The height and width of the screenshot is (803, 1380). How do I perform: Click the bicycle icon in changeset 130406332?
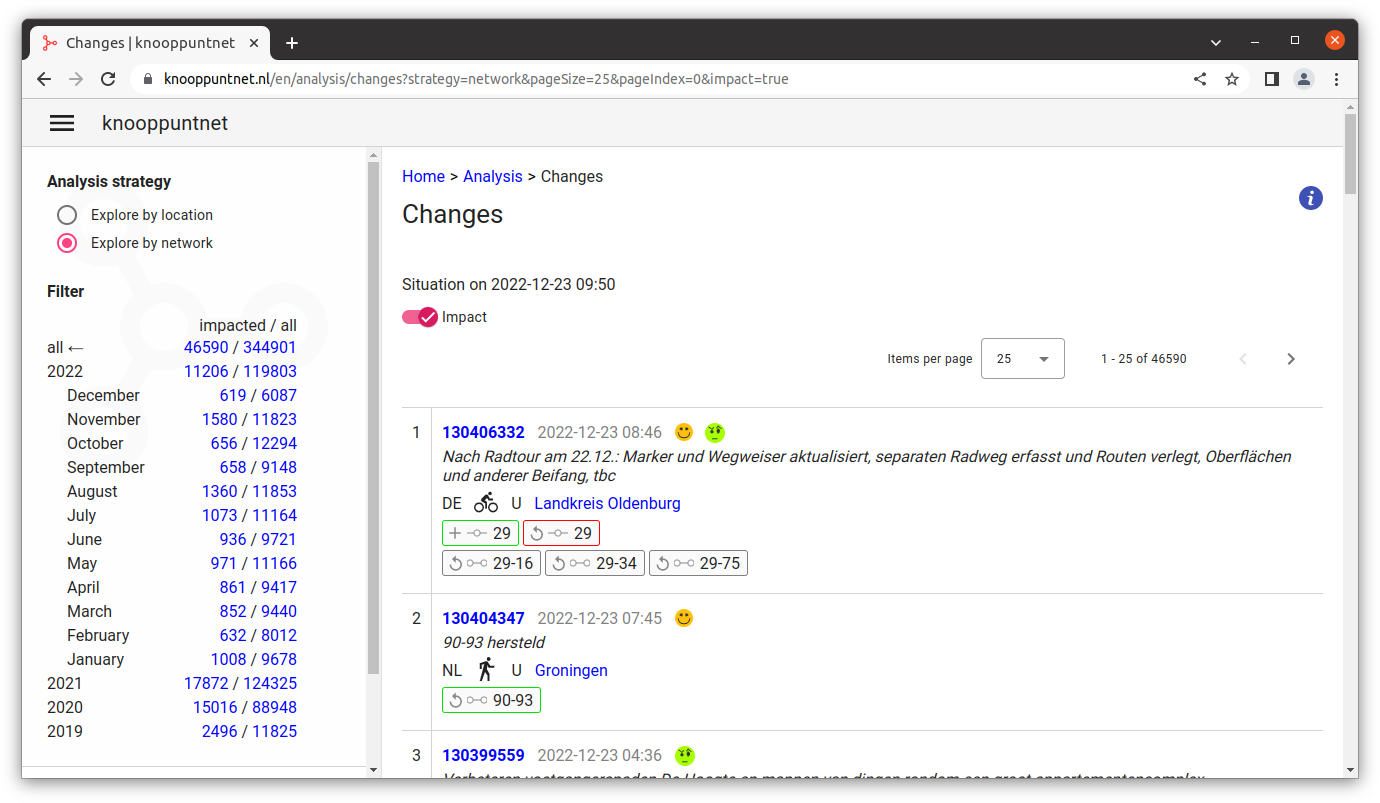(486, 503)
